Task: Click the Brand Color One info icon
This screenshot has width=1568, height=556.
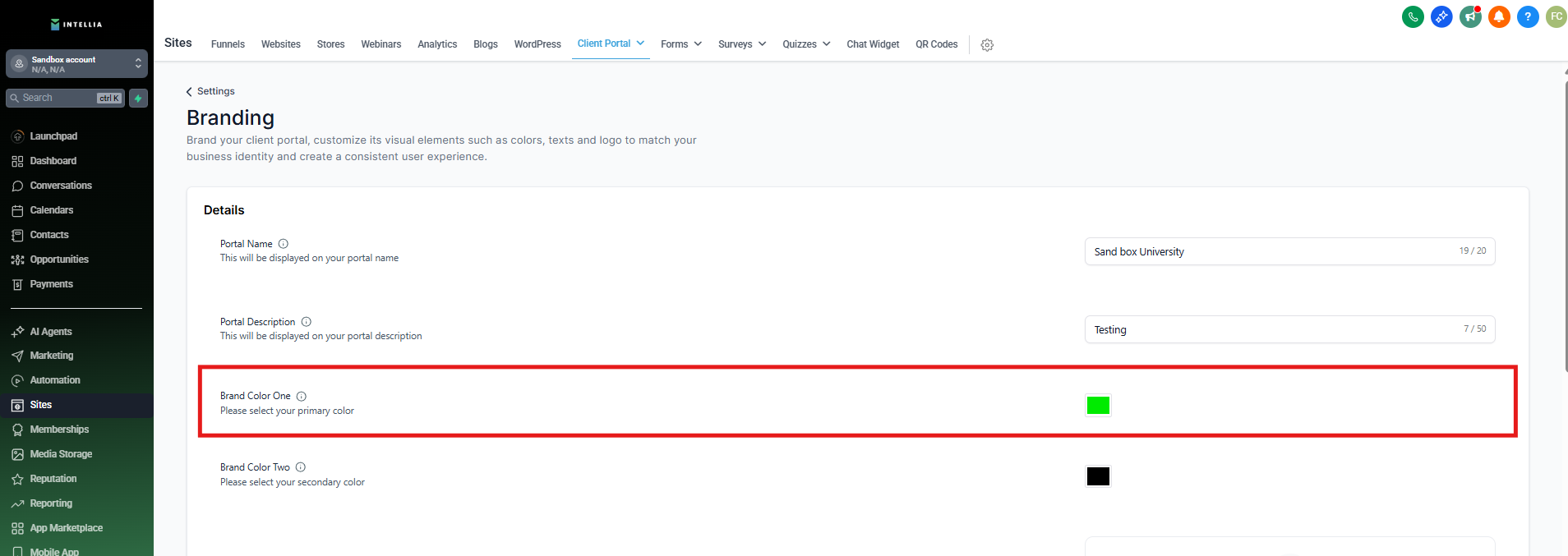Action: pyautogui.click(x=302, y=396)
